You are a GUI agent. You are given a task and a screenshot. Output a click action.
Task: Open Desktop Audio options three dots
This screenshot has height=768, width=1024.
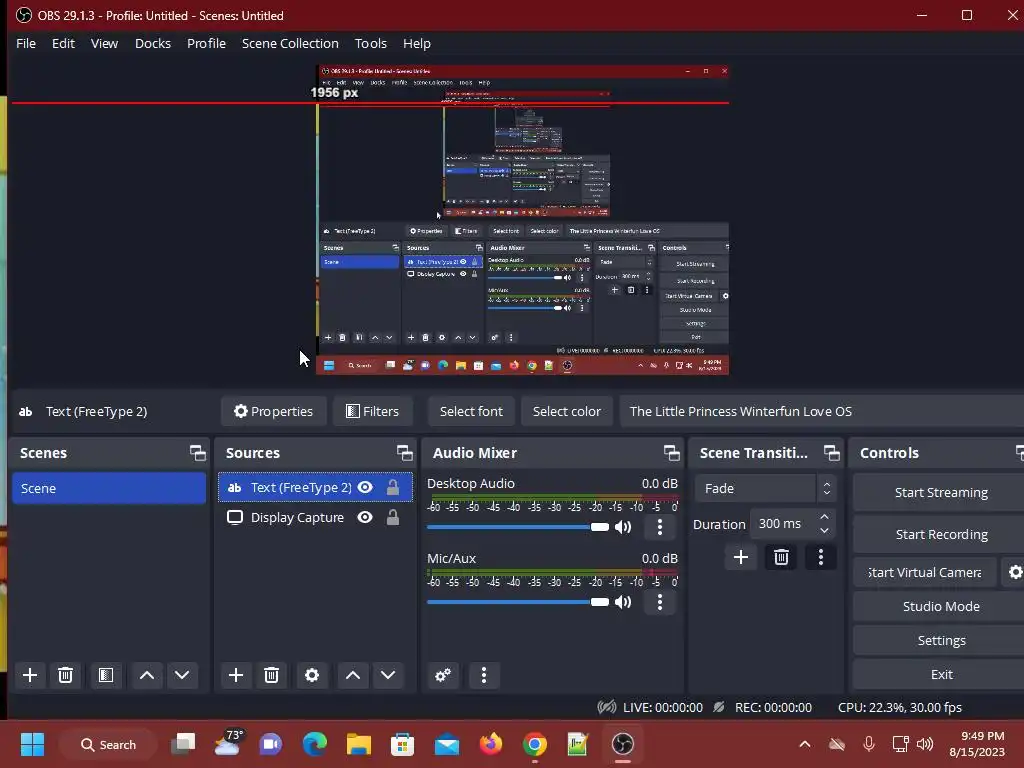[x=660, y=527]
